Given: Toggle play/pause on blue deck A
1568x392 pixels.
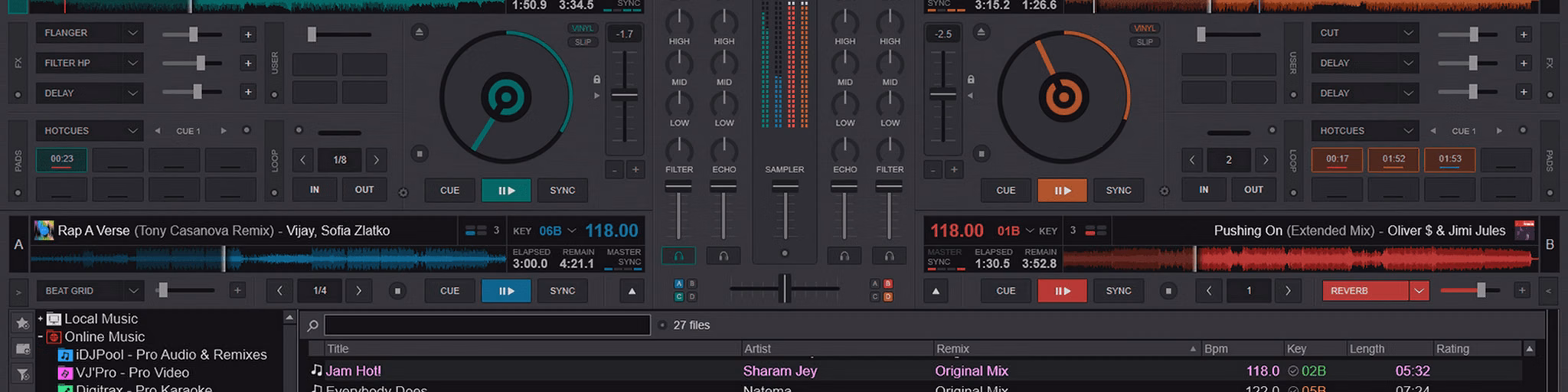Looking at the screenshot, I should (506, 291).
